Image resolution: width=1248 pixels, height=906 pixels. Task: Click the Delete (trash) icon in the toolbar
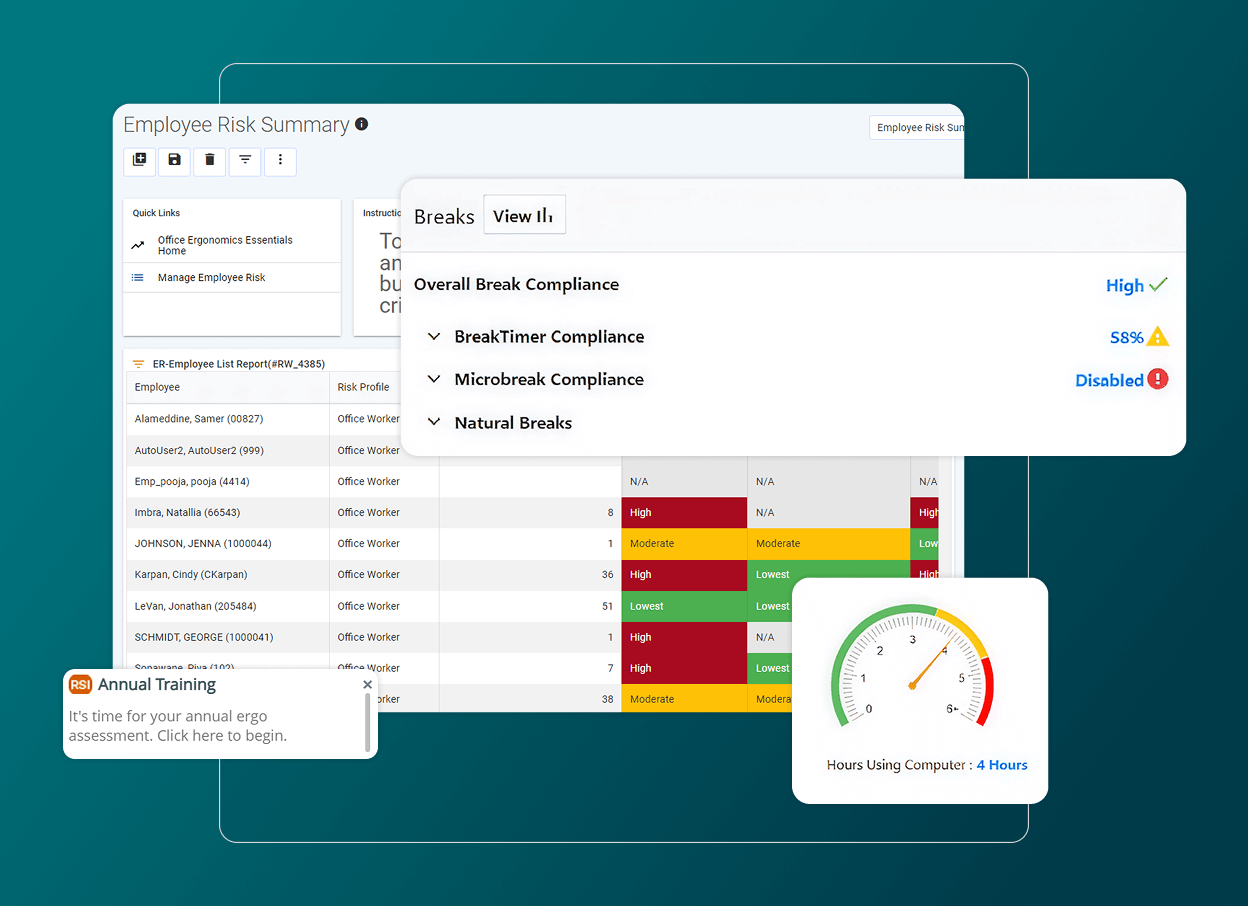209,161
